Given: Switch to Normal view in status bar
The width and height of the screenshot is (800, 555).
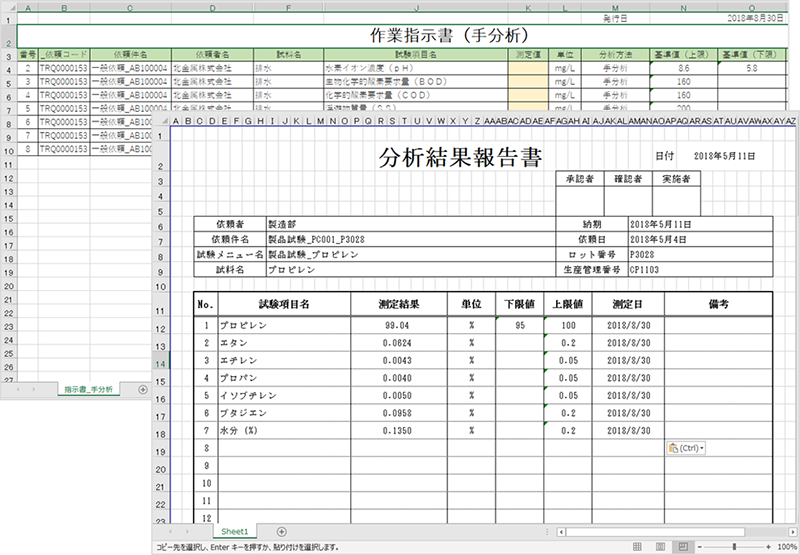Looking at the screenshot, I should (x=637, y=547).
